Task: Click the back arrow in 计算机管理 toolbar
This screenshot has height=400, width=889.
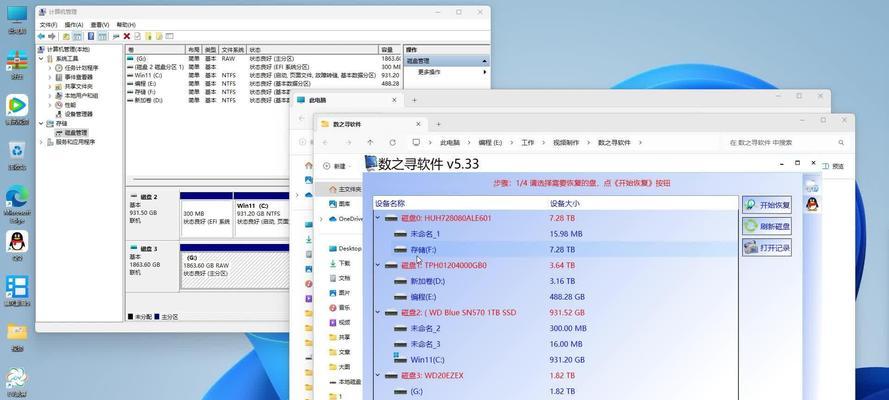Action: pyautogui.click(x=41, y=36)
